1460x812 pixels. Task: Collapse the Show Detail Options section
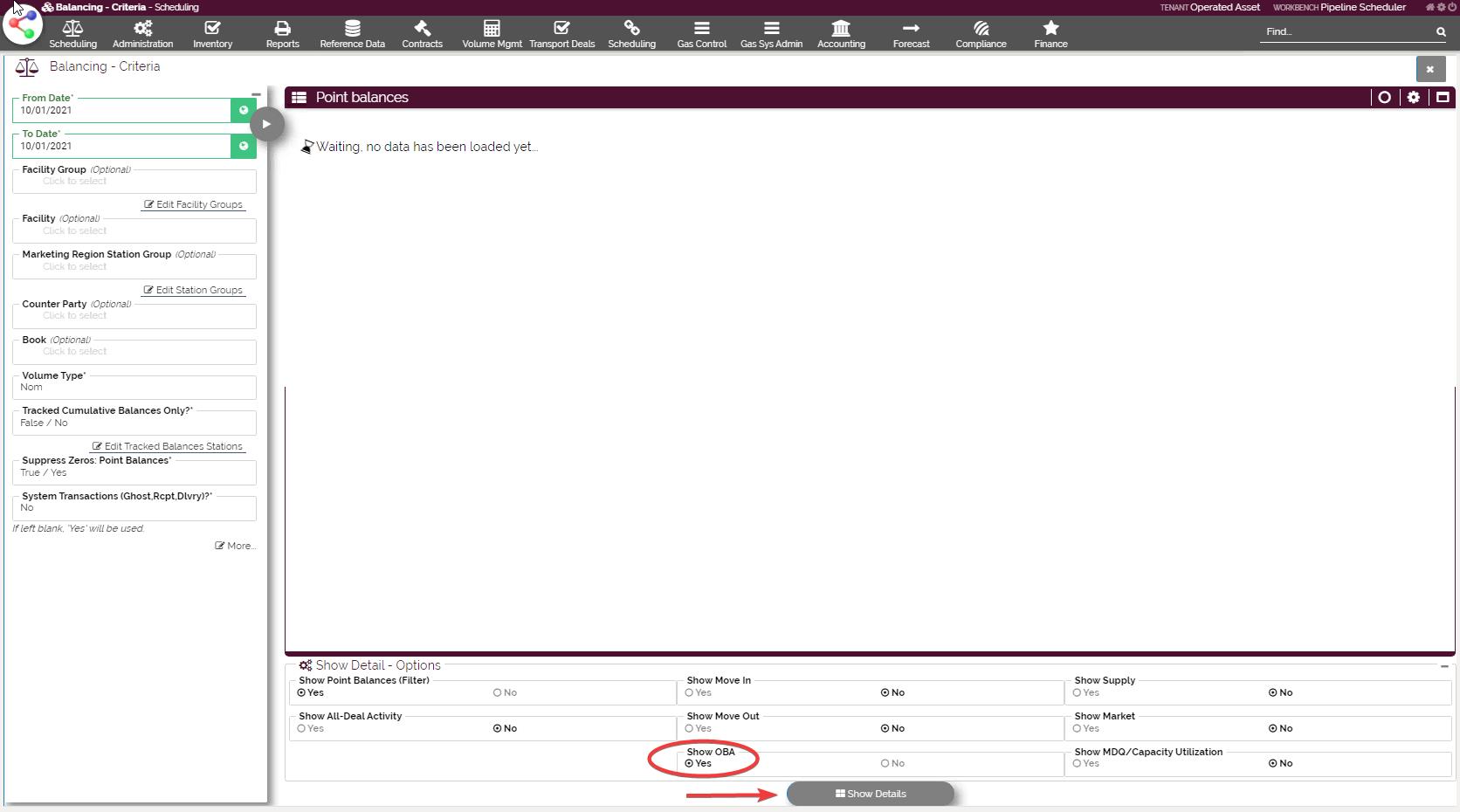pyautogui.click(x=1443, y=666)
